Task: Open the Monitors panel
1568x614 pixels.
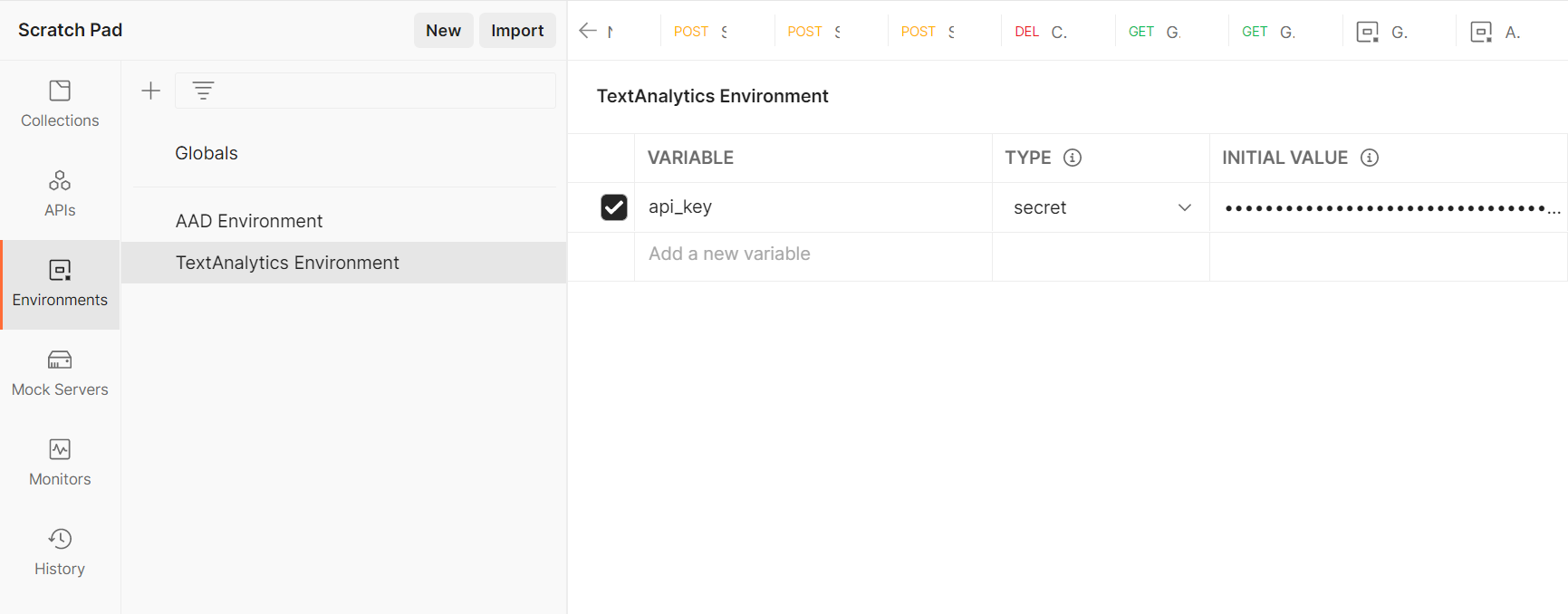Action: click(60, 464)
